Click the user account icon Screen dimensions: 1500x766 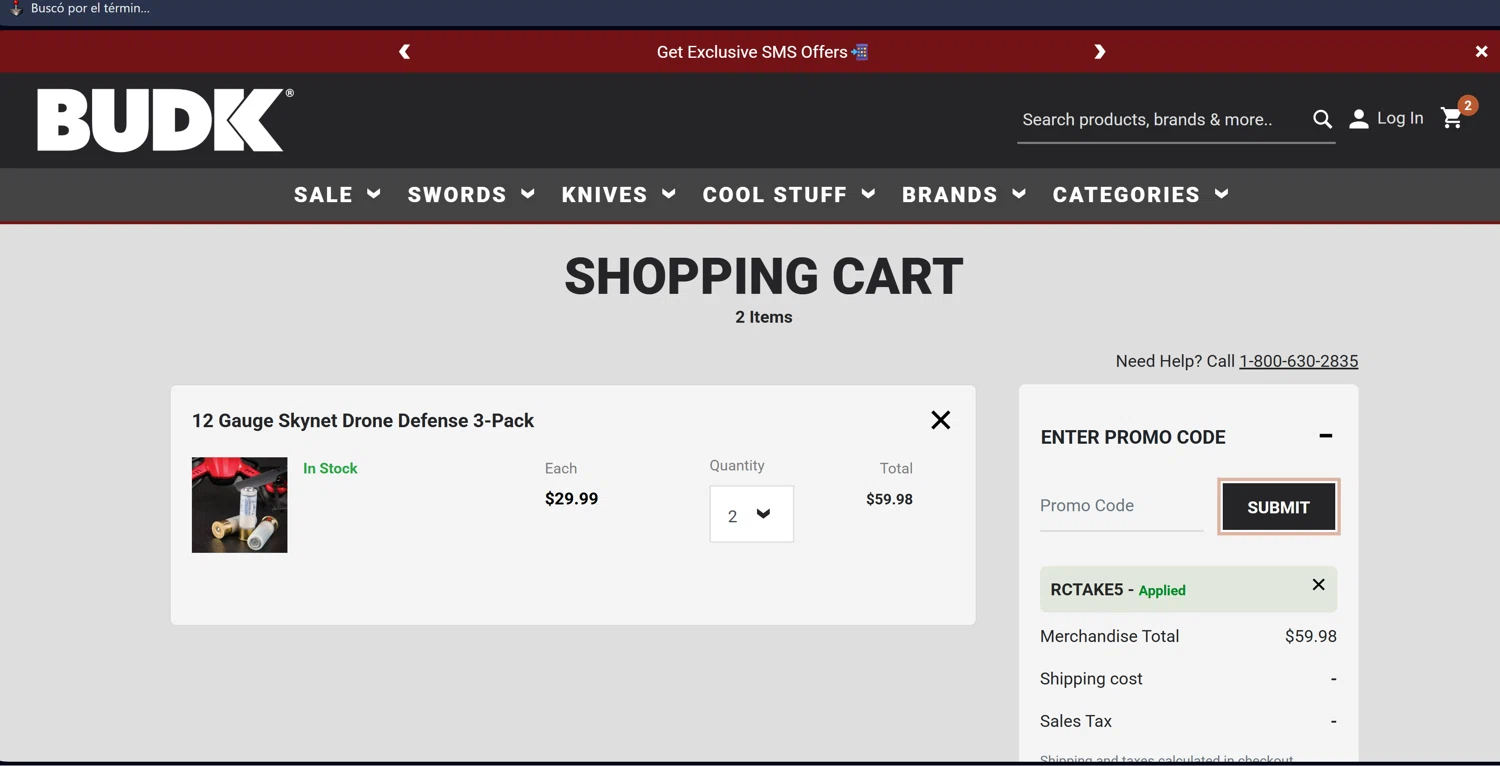click(x=1358, y=119)
